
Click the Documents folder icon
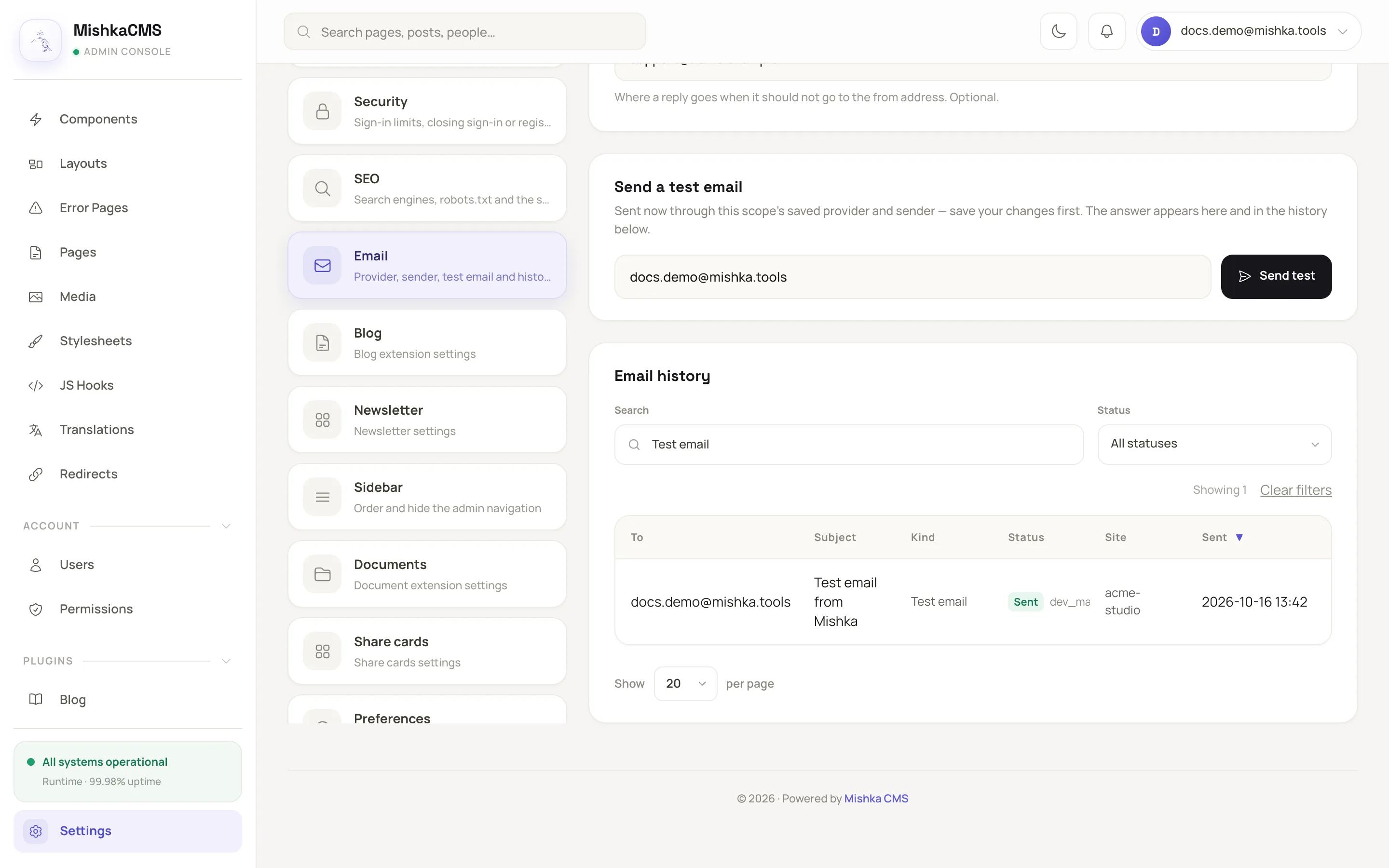click(323, 574)
